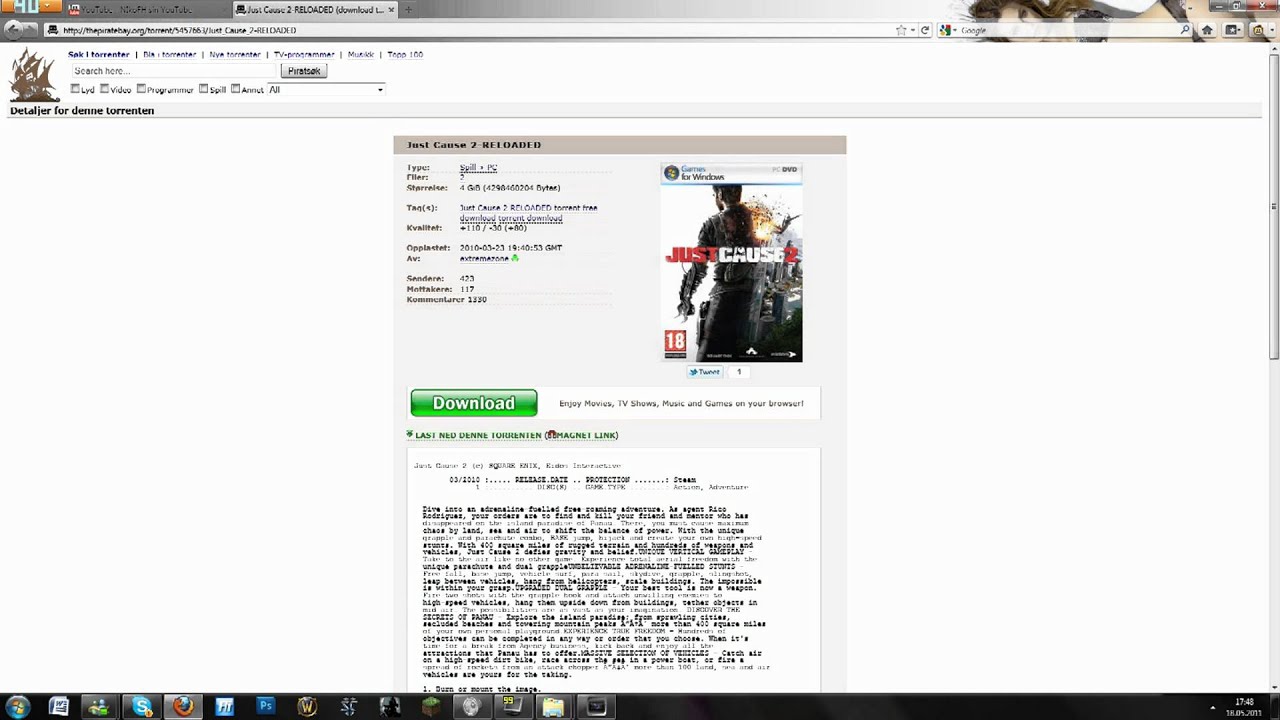Go to the browser home page icon
The width and height of the screenshot is (1280, 720).
[1207, 30]
